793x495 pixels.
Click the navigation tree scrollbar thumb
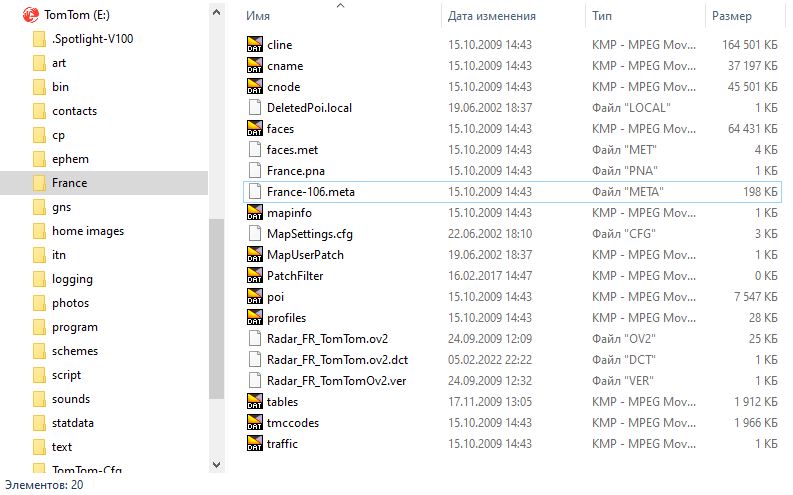(216, 308)
